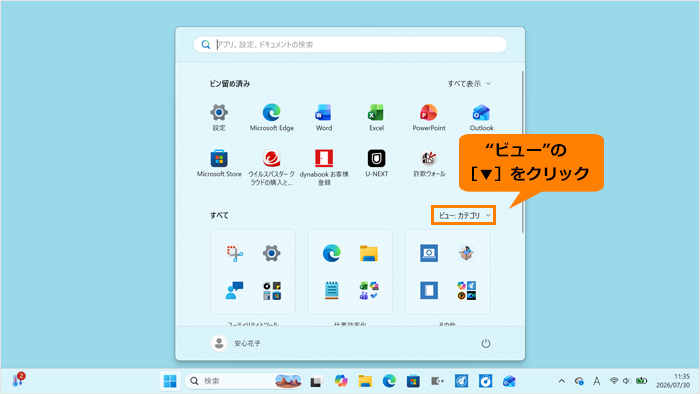
Task: Open the laptop-gear app in third category
Action: [429, 253]
